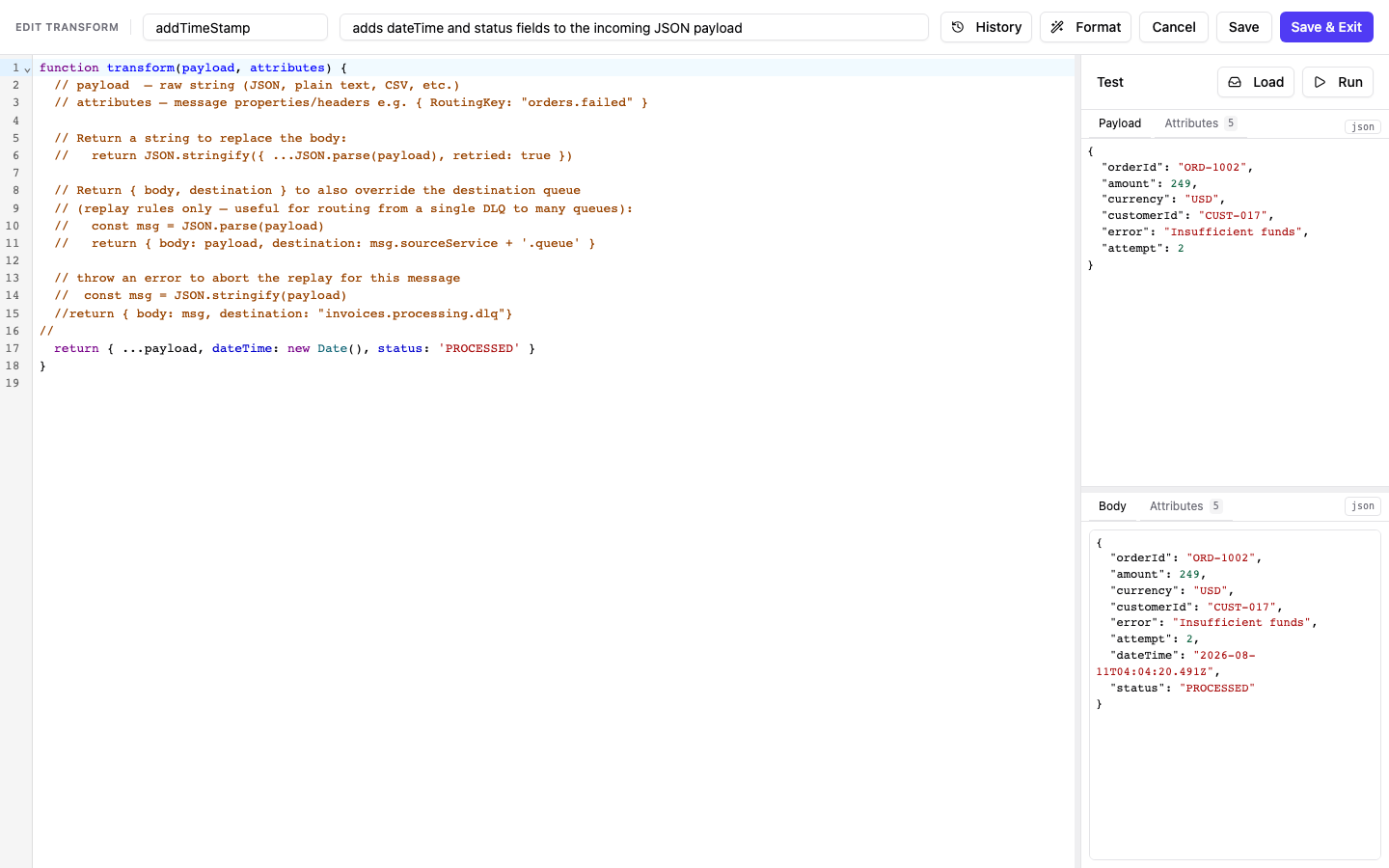Viewport: 1389px width, 868px height.
Task: Click the "error": "Insufficient funds" payload line
Action: click(1205, 231)
